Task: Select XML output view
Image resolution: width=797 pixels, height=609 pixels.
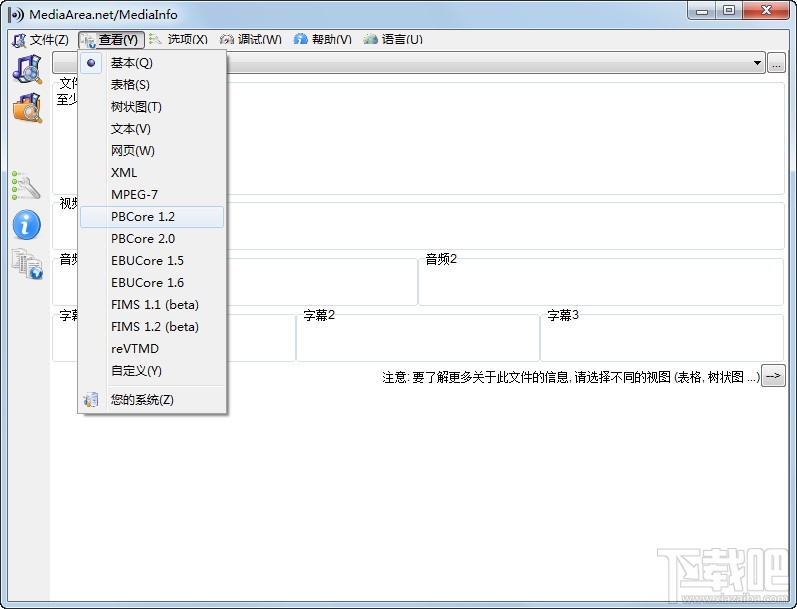Action: 151,173
